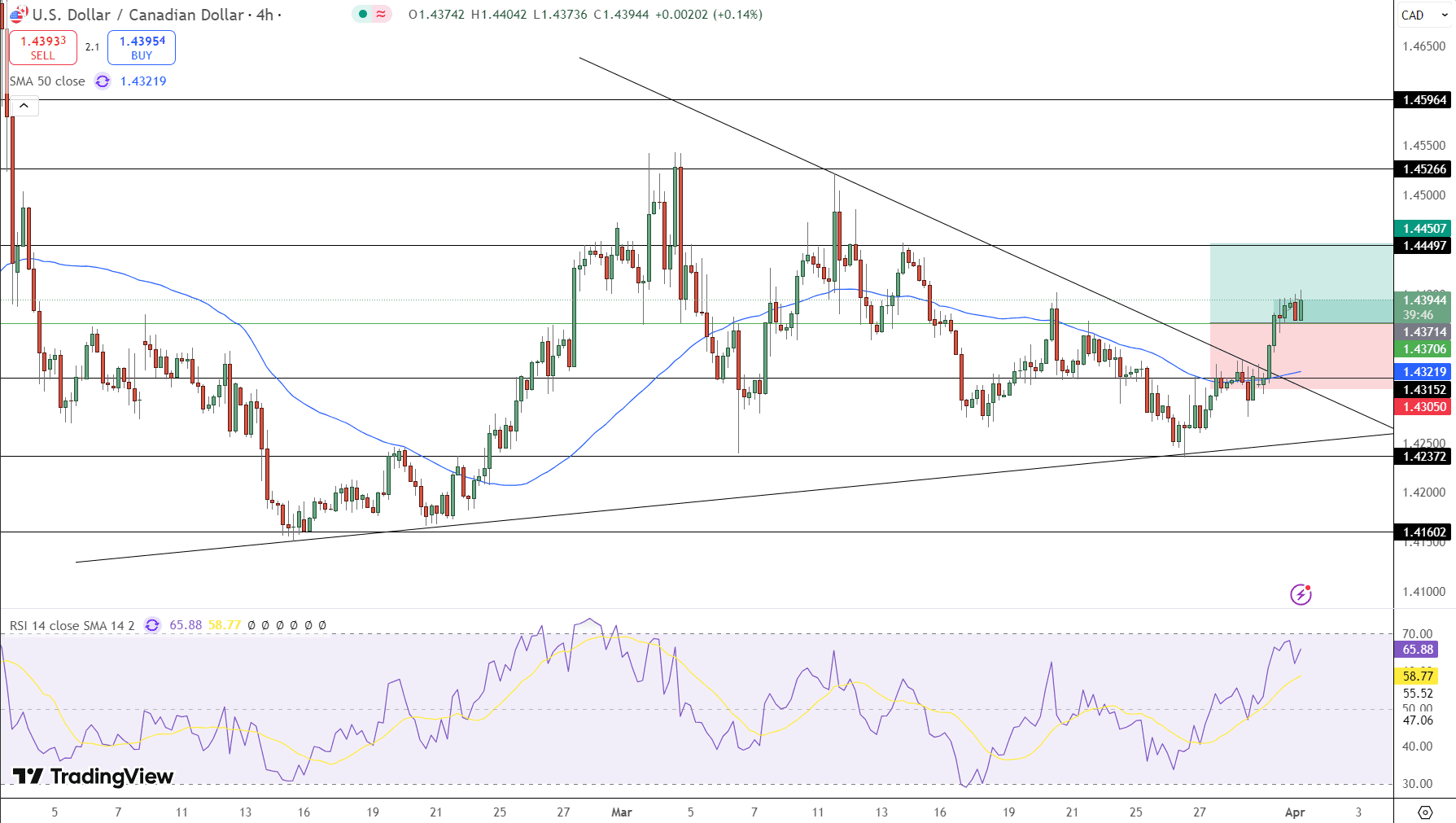Click the SELL 1.43933 button
Image resolution: width=1456 pixels, height=823 pixels.
43,48
